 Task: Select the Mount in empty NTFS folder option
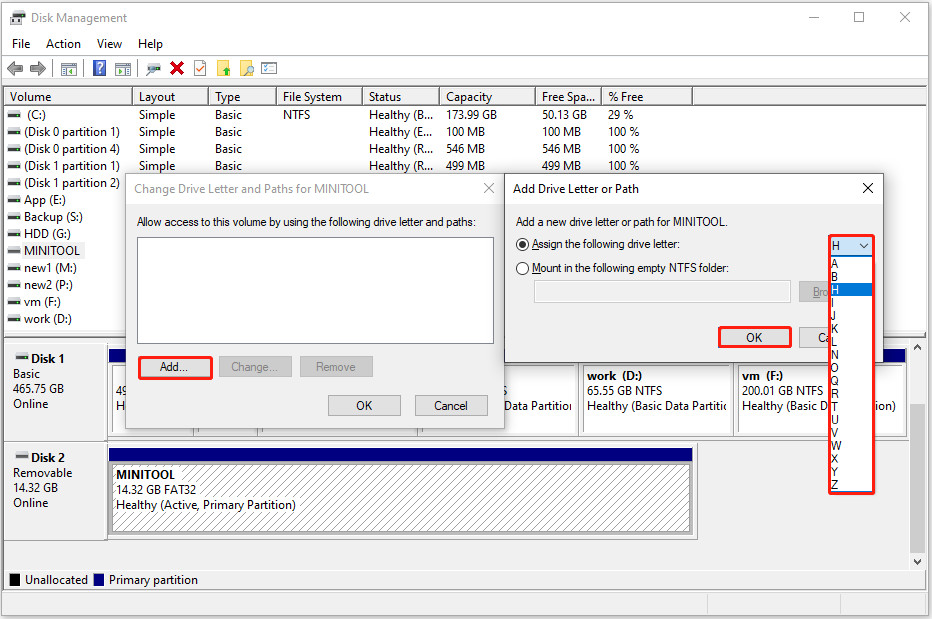pos(523,268)
